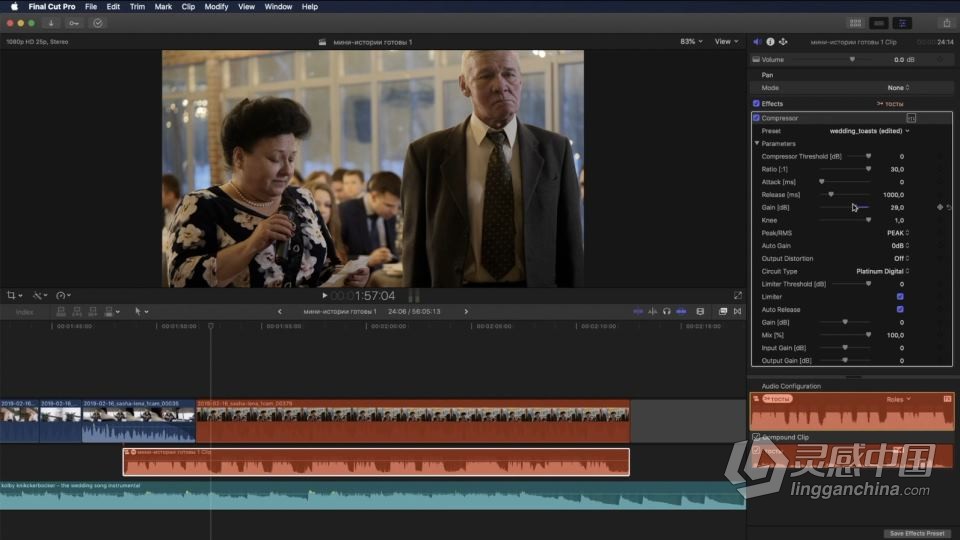
Task: Click the background tasks checkmark icon
Action: pos(98,23)
